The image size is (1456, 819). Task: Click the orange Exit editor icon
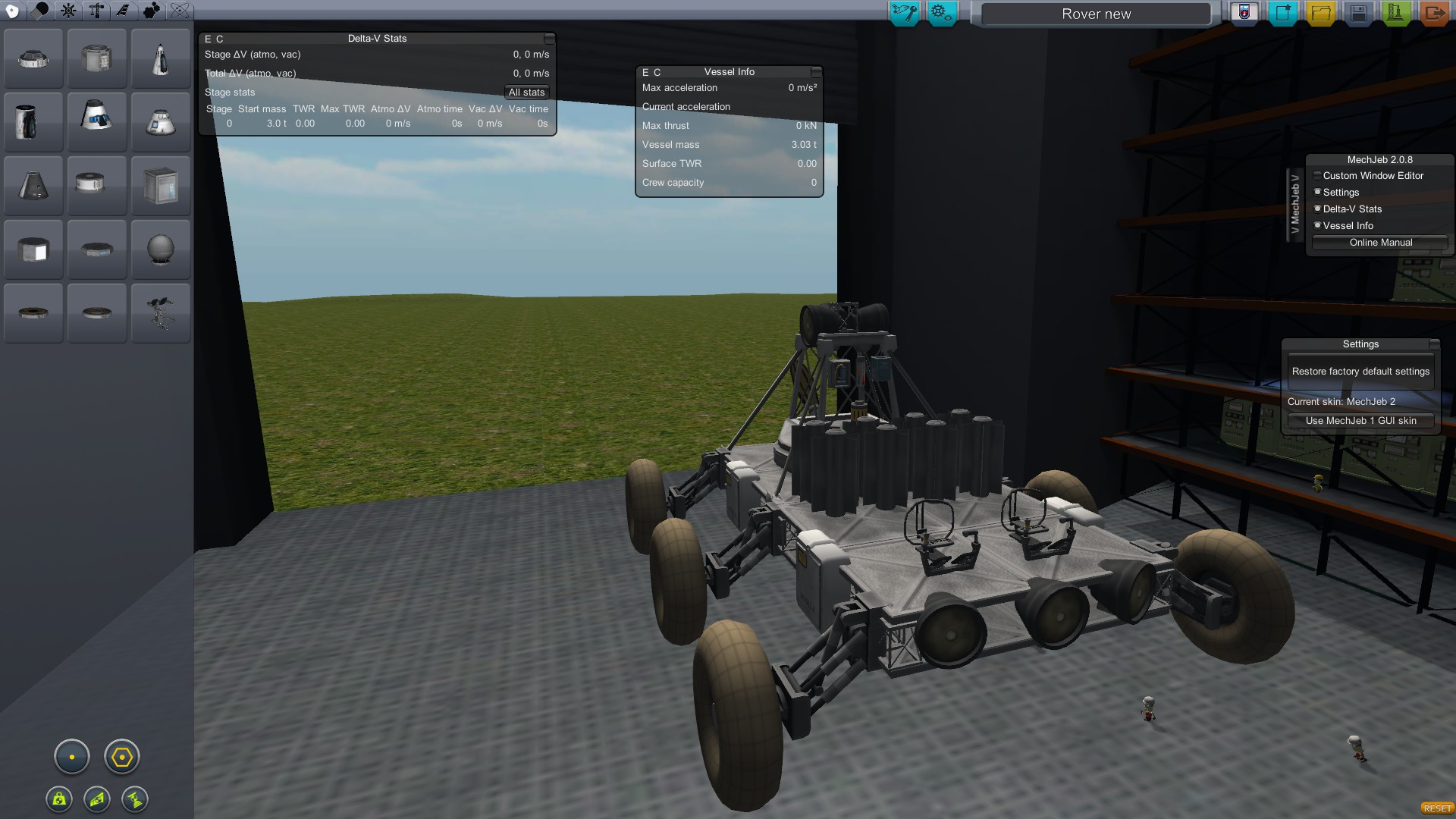pos(1433,13)
